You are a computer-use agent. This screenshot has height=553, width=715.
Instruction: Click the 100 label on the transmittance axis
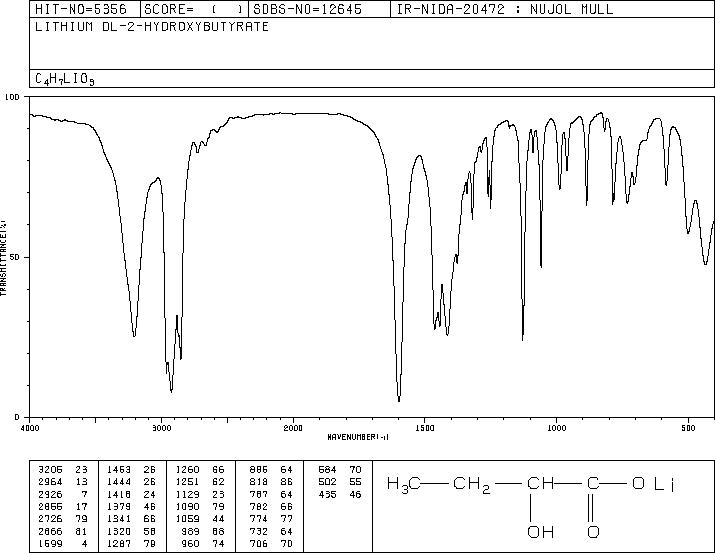13,97
